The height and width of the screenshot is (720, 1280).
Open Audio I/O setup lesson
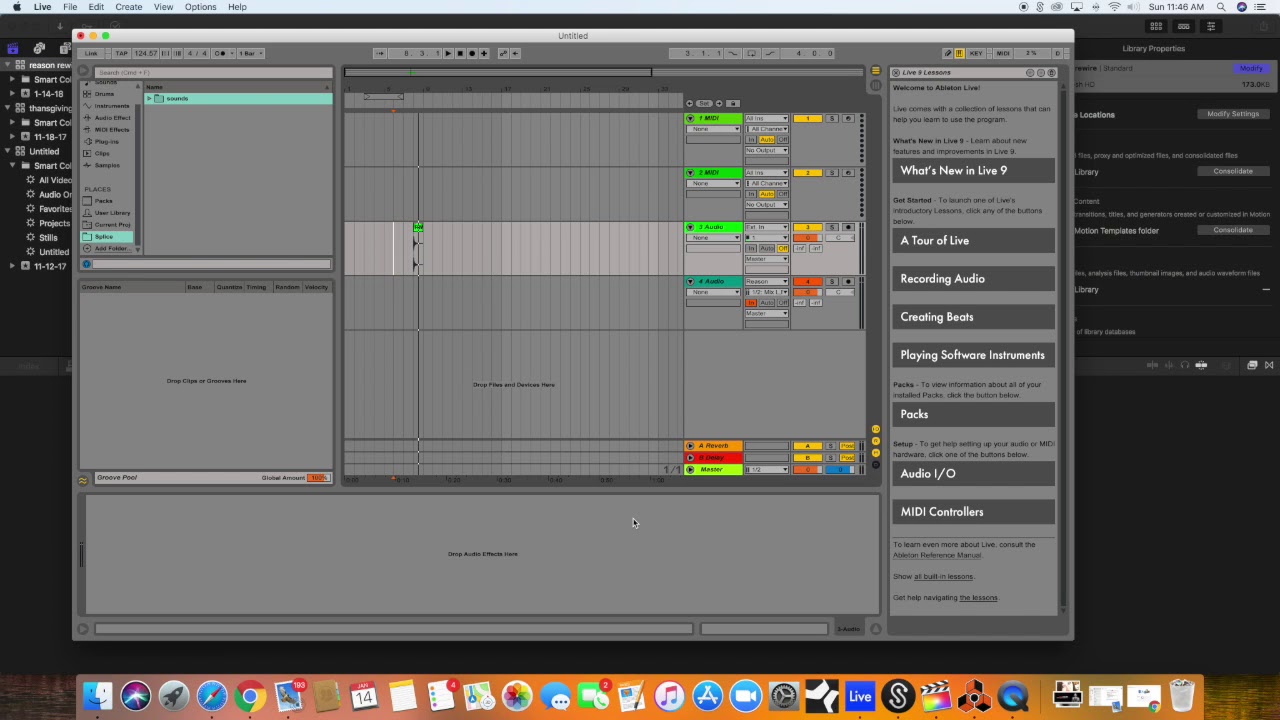(973, 474)
